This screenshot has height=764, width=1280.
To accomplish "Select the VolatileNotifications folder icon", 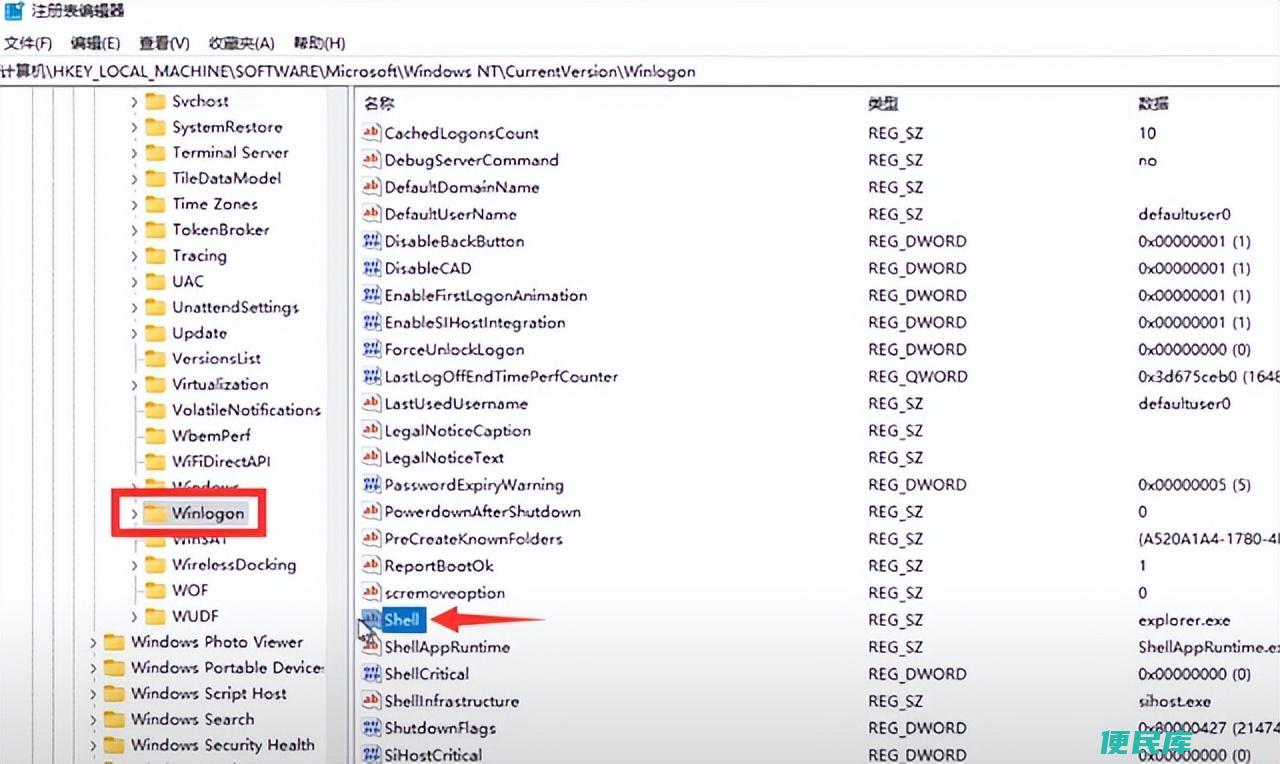I will click(x=155, y=410).
